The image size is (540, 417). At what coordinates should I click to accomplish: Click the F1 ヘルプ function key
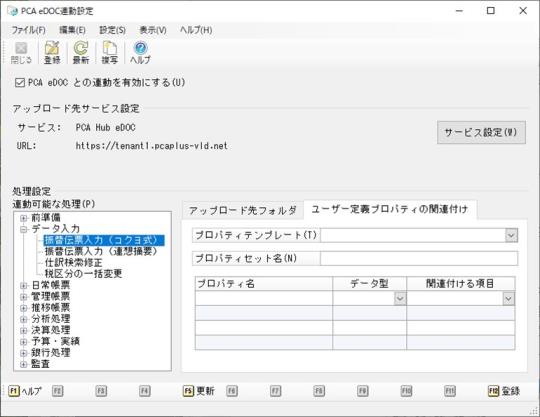point(25,391)
